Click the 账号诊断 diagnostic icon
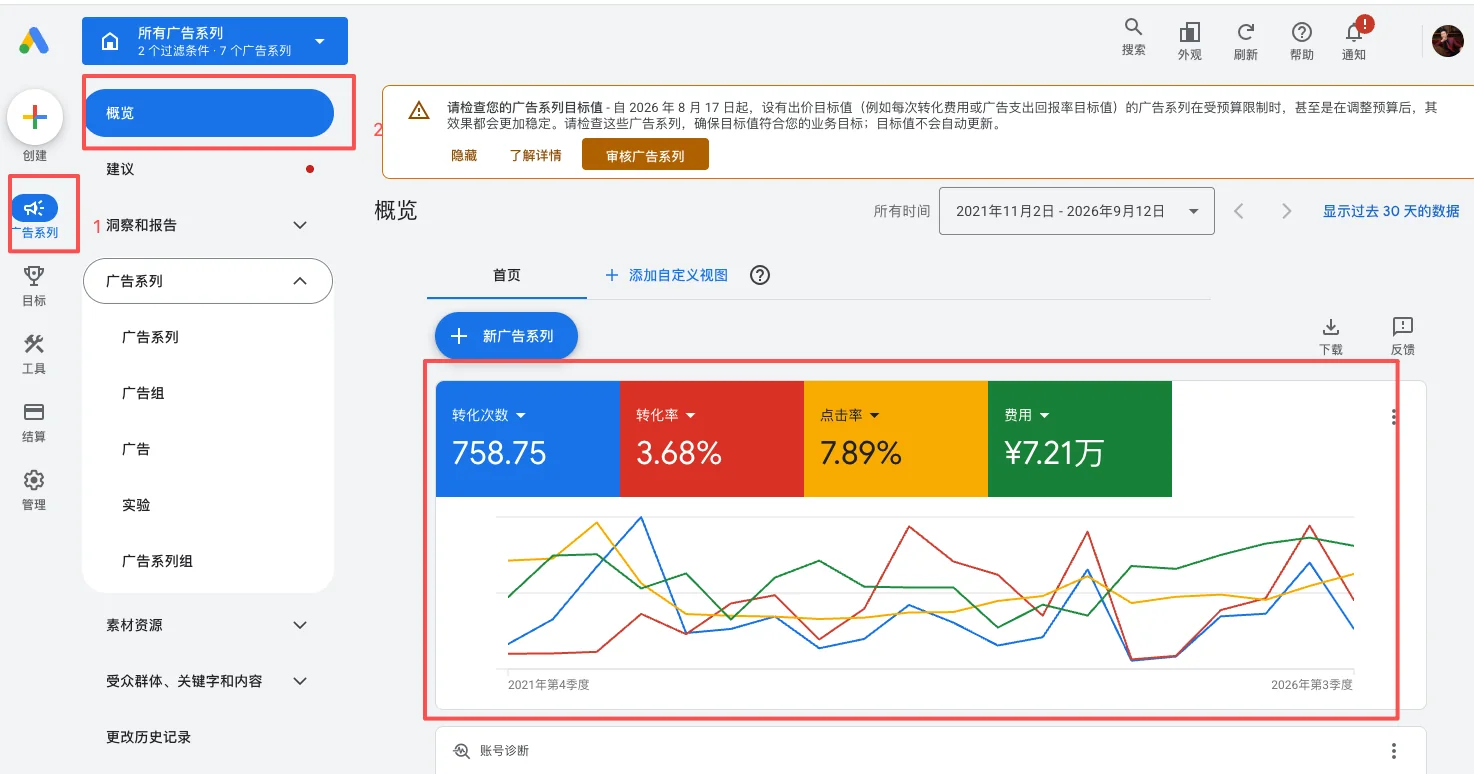 click(x=461, y=751)
